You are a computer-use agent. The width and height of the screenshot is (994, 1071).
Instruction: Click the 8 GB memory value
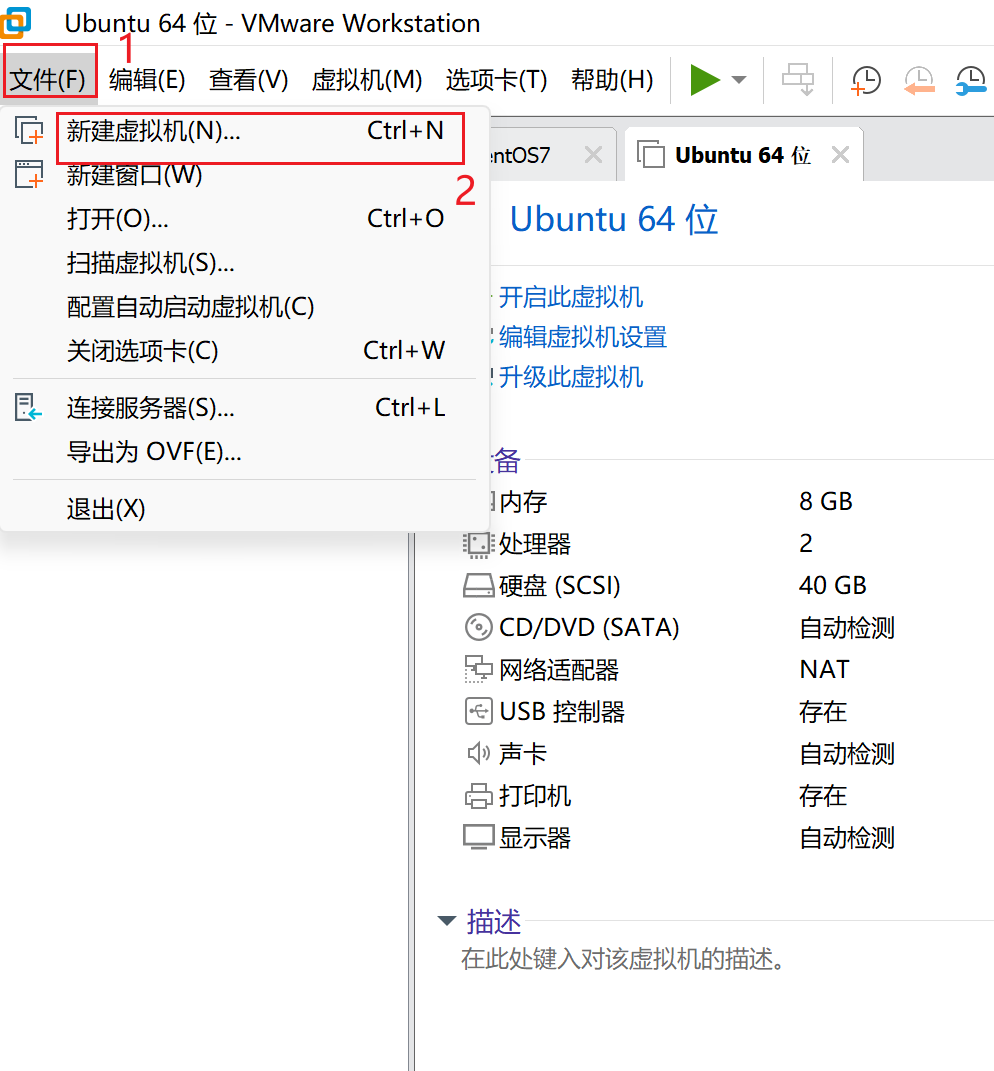pyautogui.click(x=825, y=501)
